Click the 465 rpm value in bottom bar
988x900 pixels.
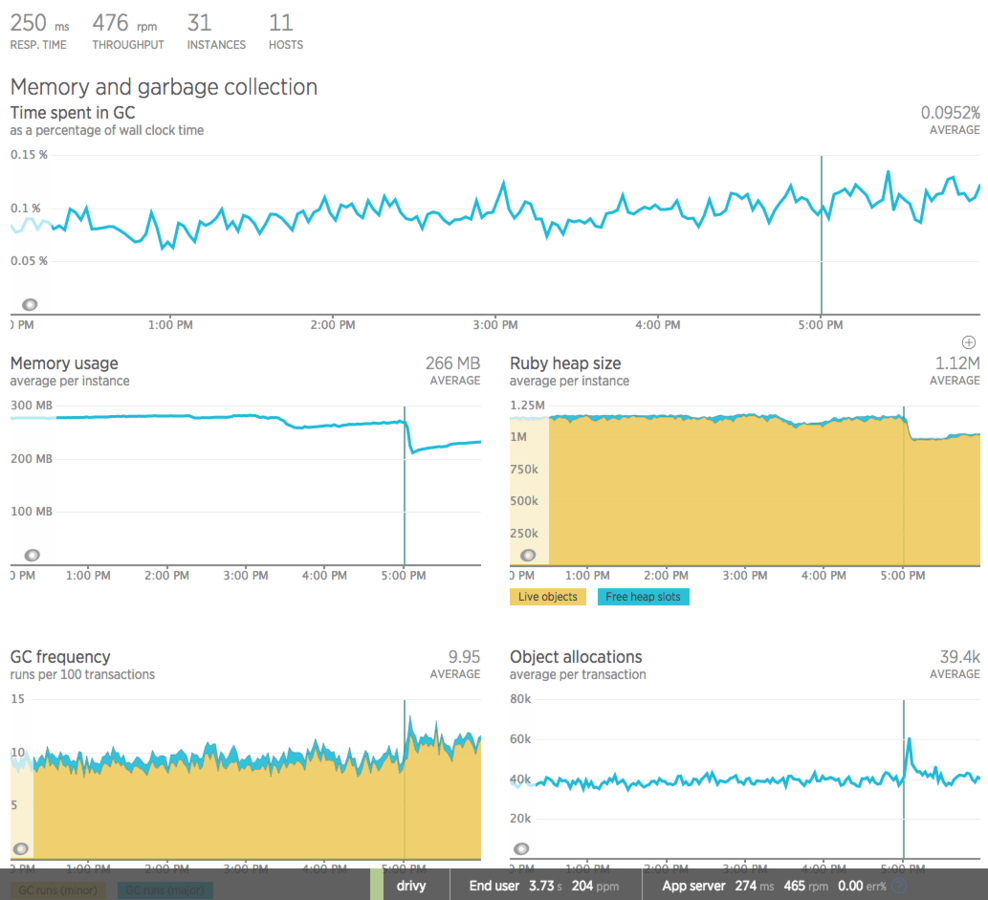[x=806, y=886]
